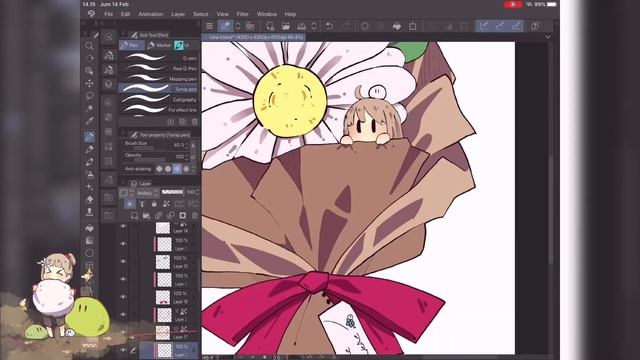
Task: Toggle the highlighted clip-to-layer-below icon
Action: (130, 204)
